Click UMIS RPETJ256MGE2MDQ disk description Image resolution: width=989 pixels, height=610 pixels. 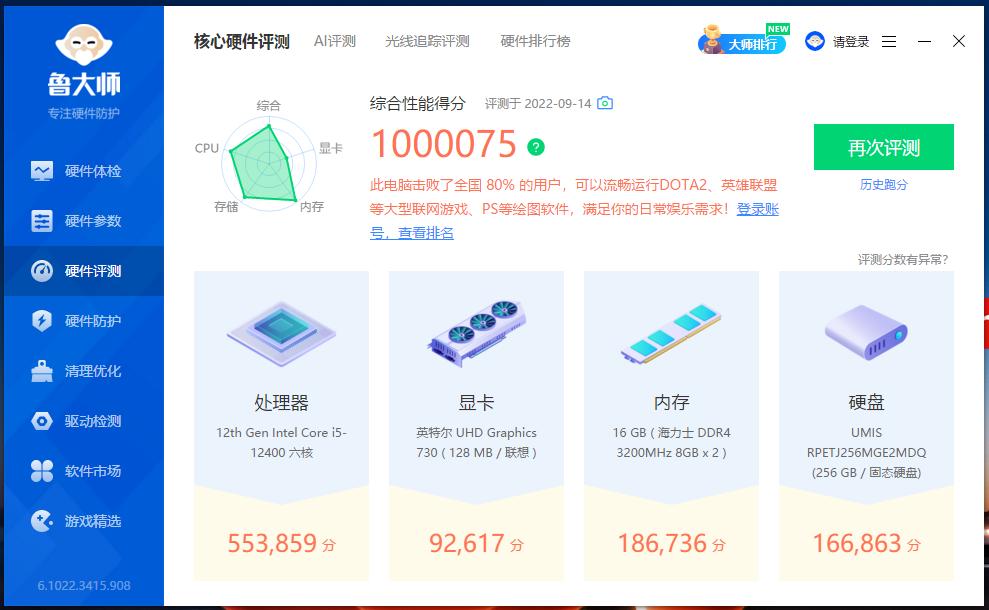867,453
